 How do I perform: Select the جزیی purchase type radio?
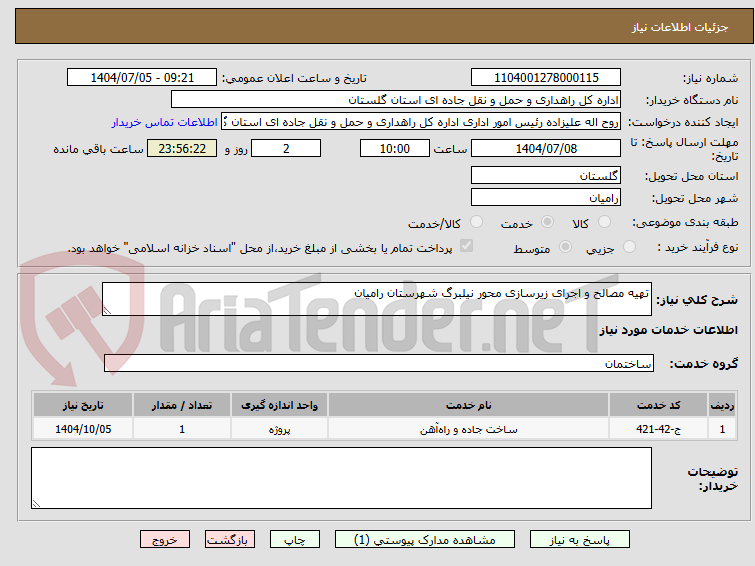[x=629, y=247]
